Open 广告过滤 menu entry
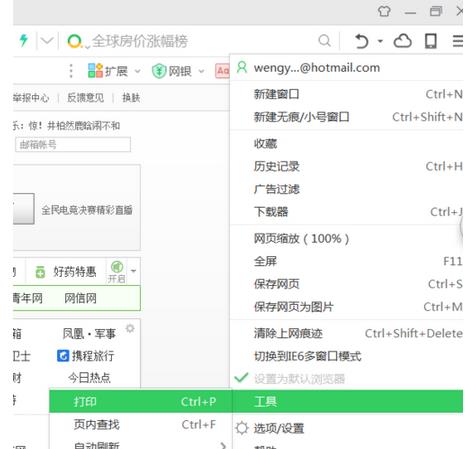 (x=347, y=189)
